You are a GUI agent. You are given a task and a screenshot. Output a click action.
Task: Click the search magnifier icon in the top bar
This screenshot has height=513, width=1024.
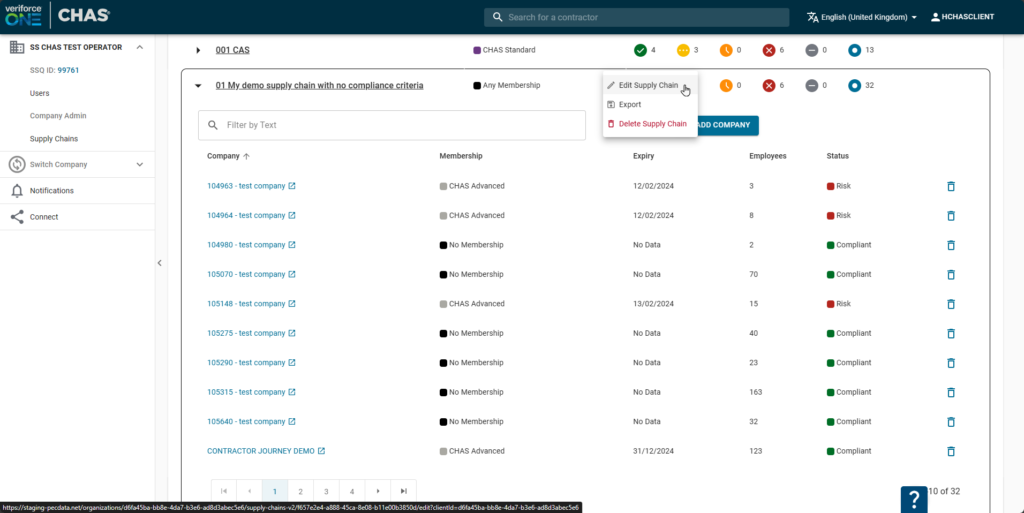498,17
